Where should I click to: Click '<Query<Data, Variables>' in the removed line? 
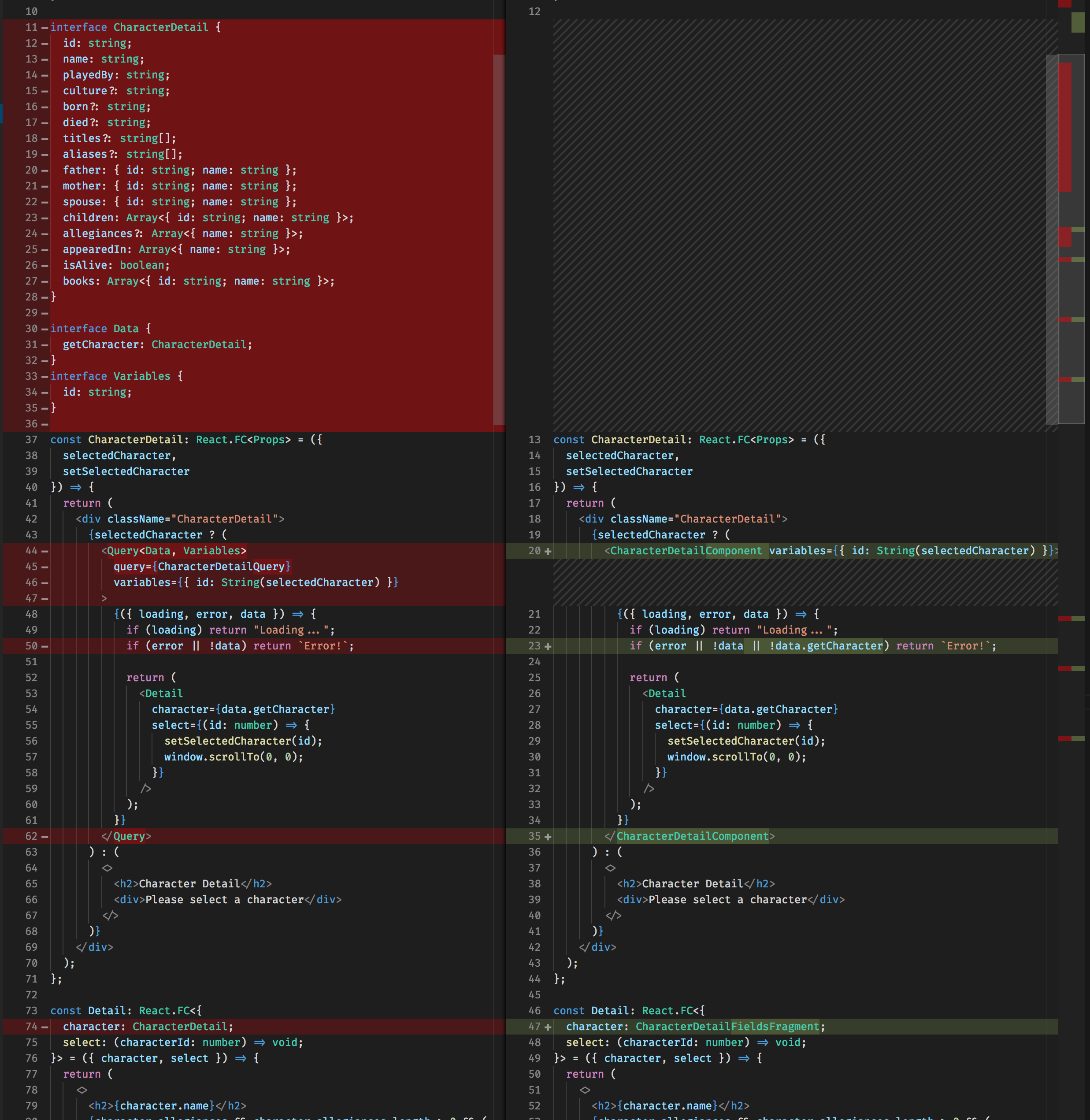pyautogui.click(x=174, y=551)
